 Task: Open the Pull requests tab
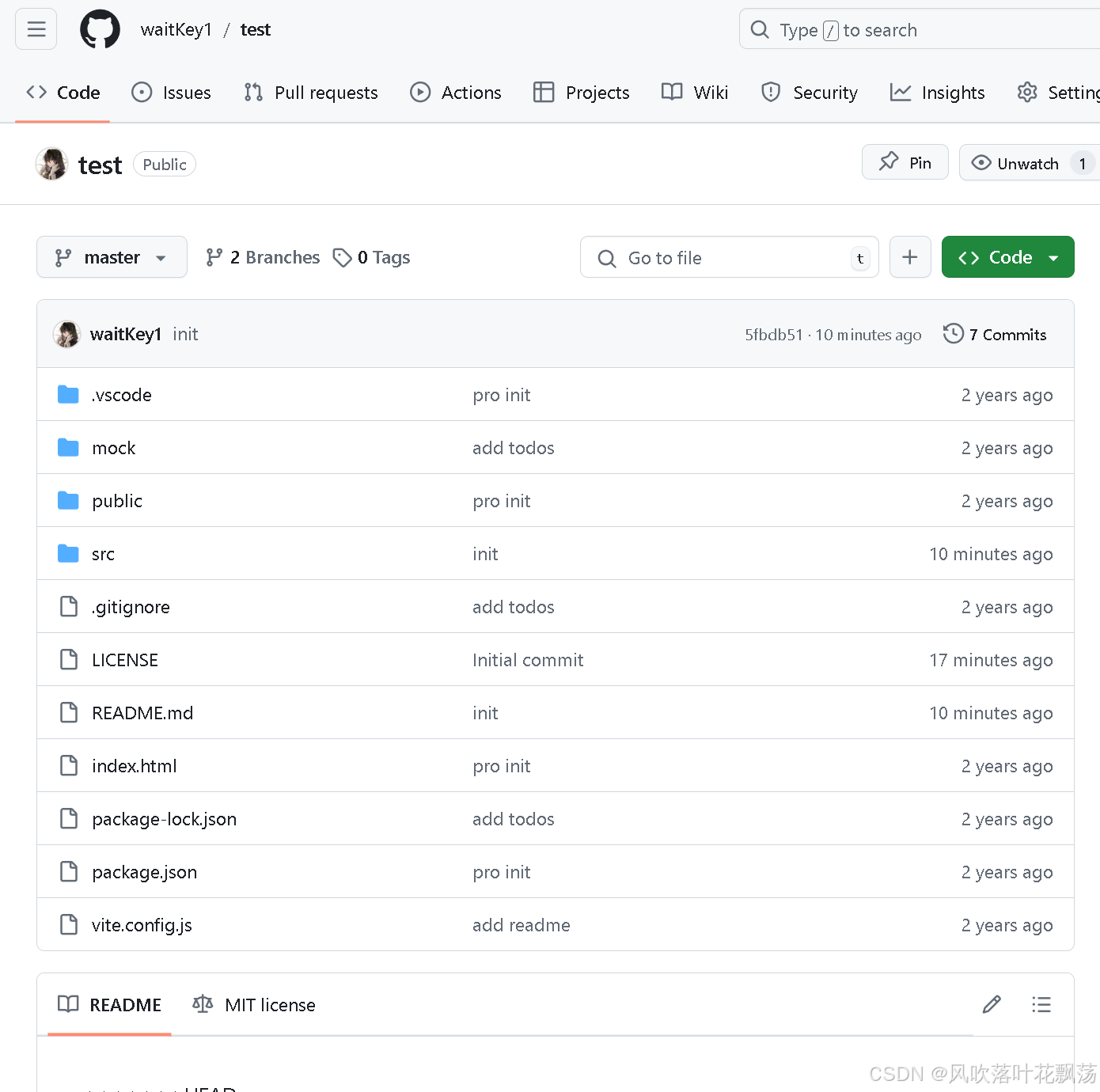point(311,93)
